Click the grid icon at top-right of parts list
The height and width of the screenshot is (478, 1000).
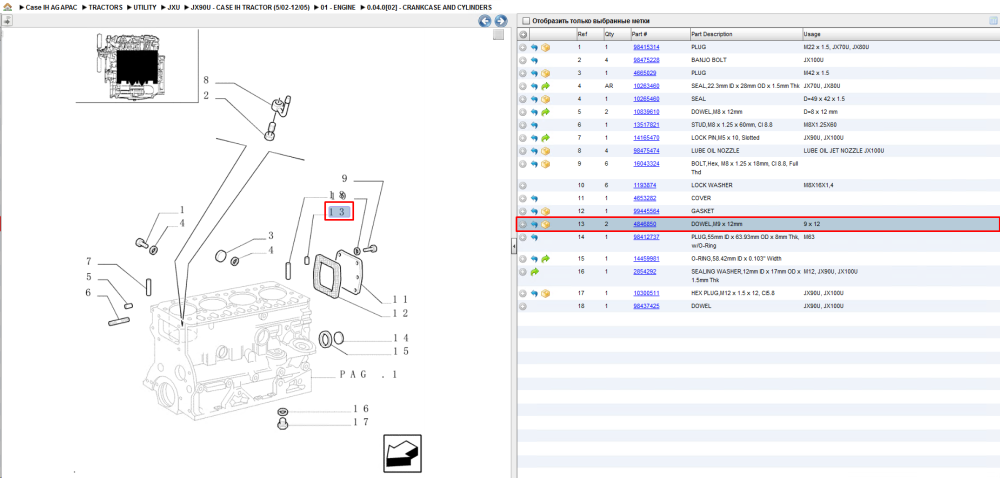993,20
